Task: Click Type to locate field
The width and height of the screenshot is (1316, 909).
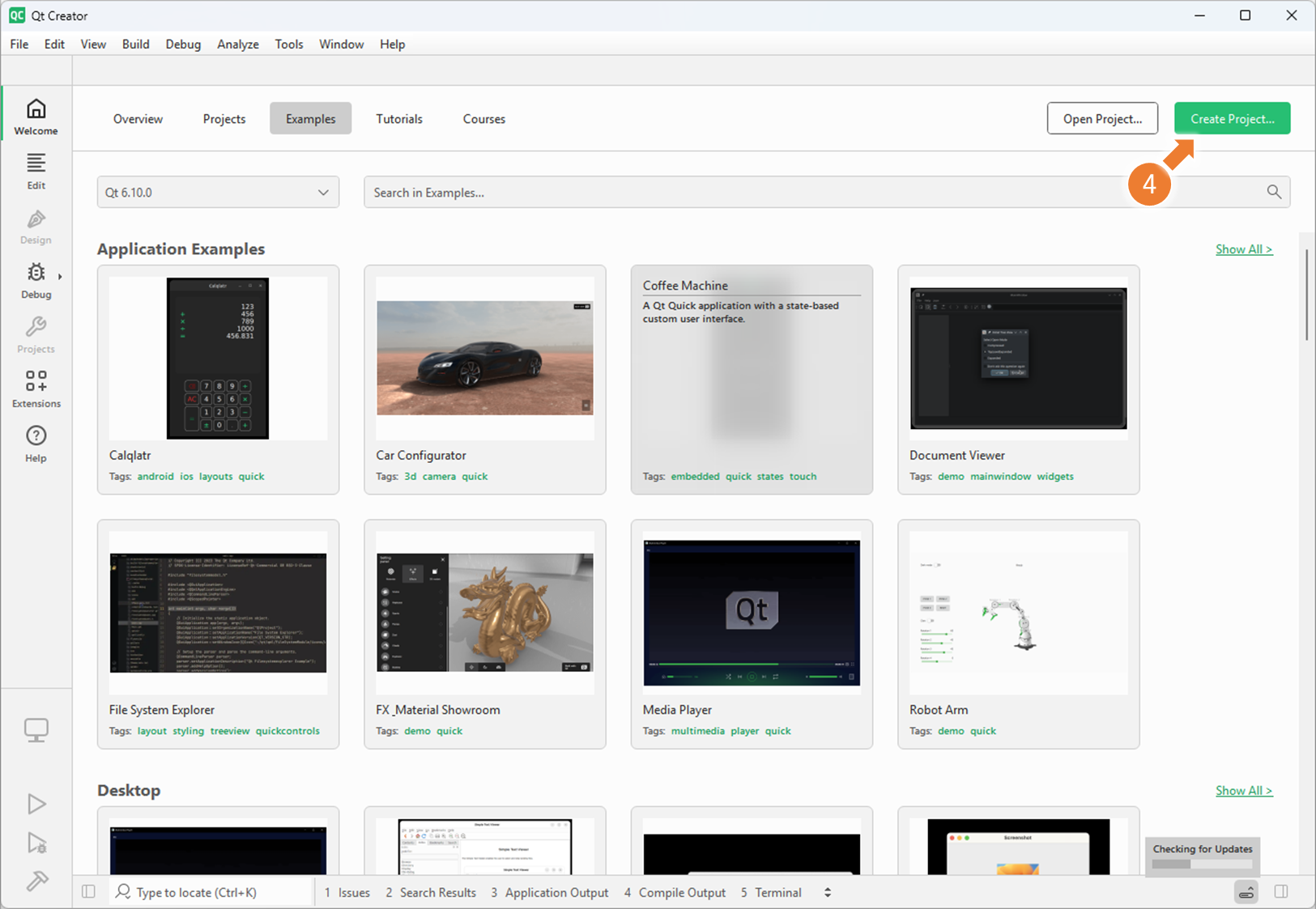Action: click(x=211, y=892)
